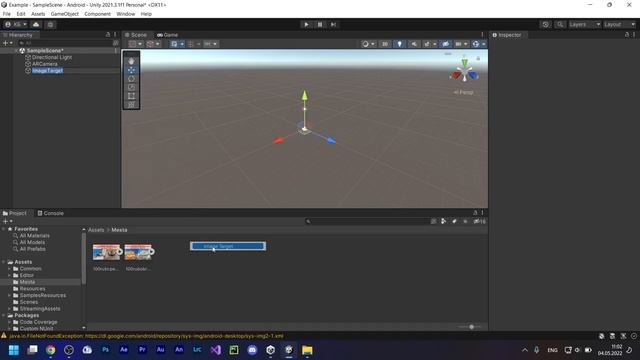The height and width of the screenshot is (360, 640).
Task: Open the File menu
Action: click(x=7, y=14)
